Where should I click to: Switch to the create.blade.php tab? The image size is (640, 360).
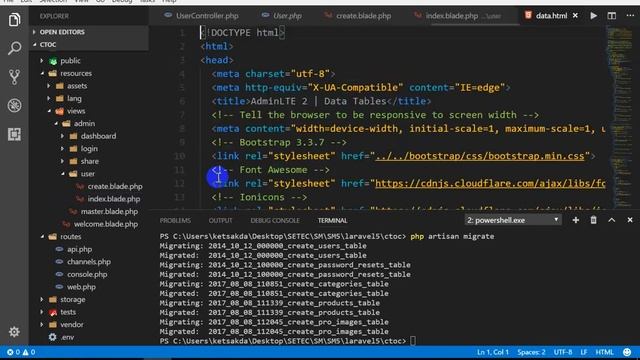[358, 16]
